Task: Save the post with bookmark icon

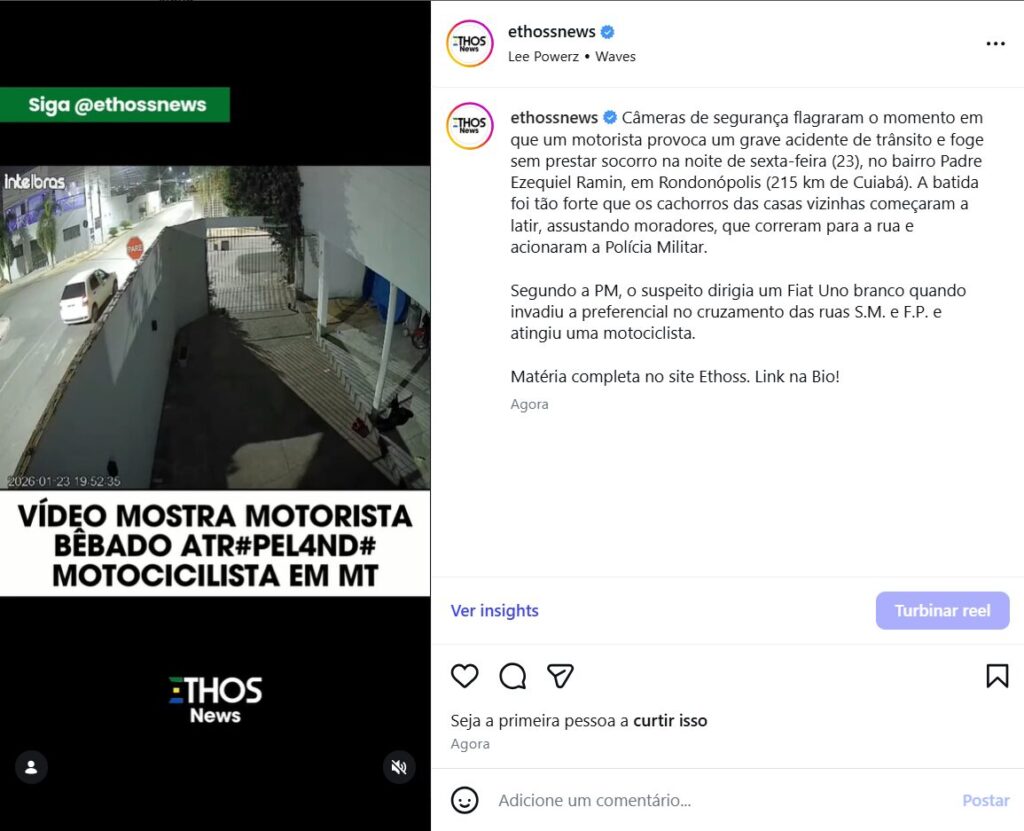Action: [x=997, y=676]
